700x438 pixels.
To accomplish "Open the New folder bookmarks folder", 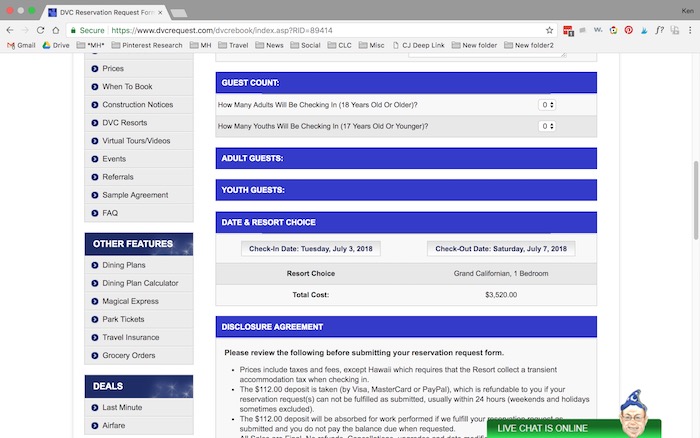I will (474, 45).
